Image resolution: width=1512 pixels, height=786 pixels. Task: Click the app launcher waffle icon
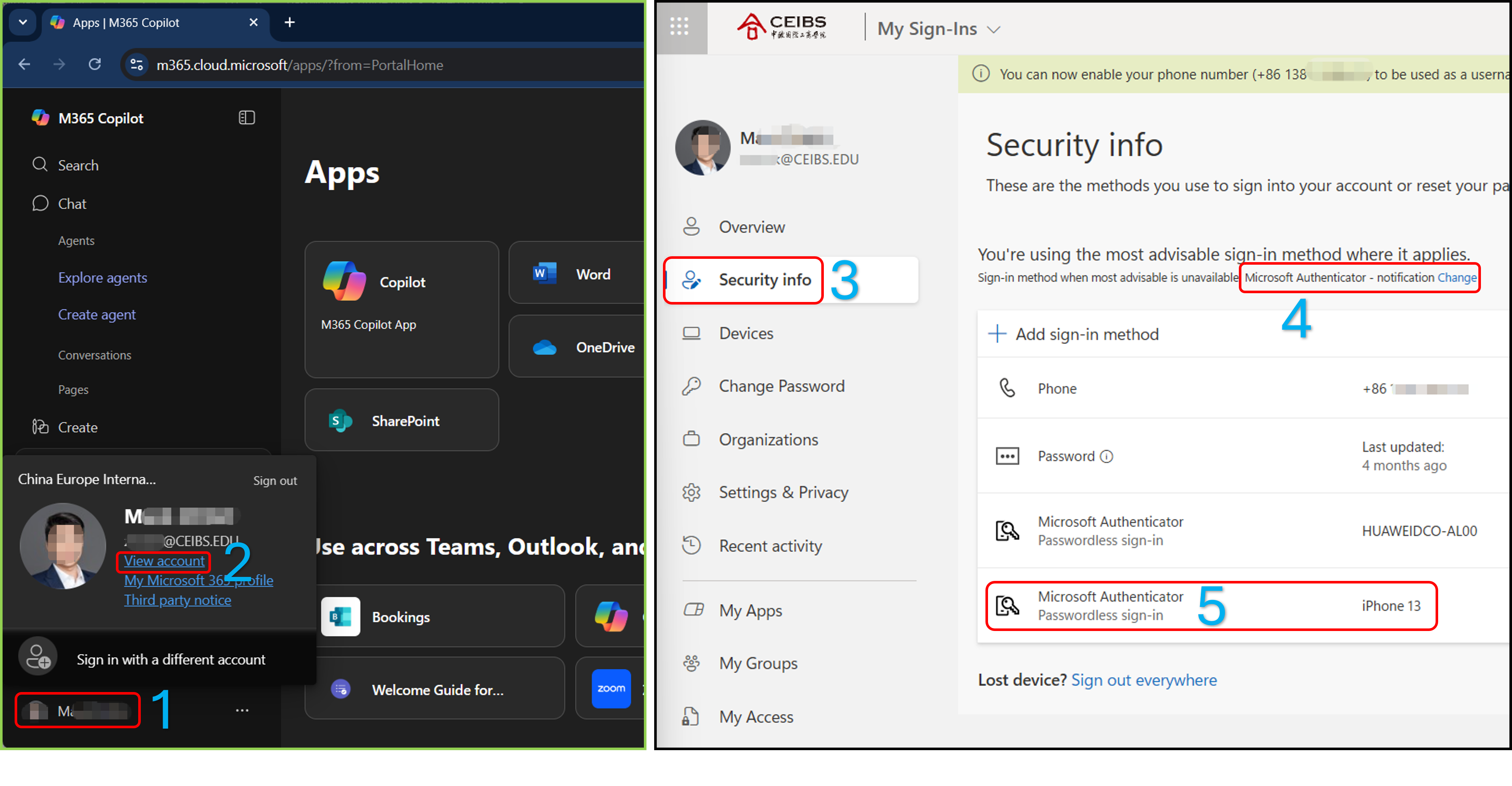(x=679, y=26)
